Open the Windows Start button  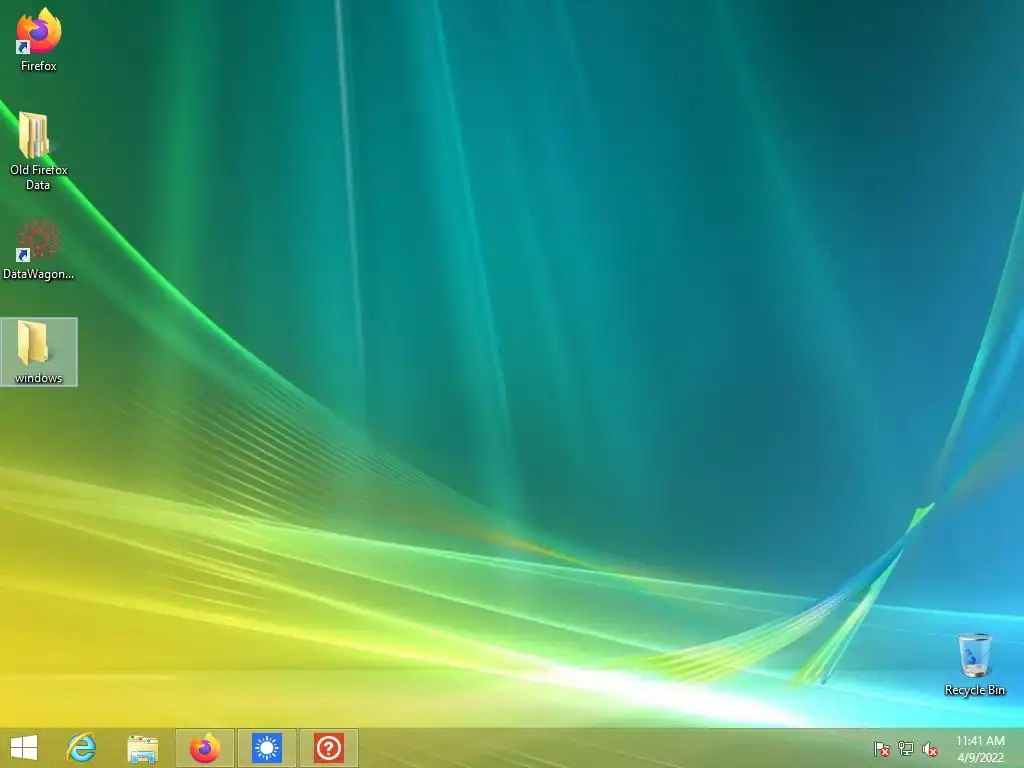point(24,748)
